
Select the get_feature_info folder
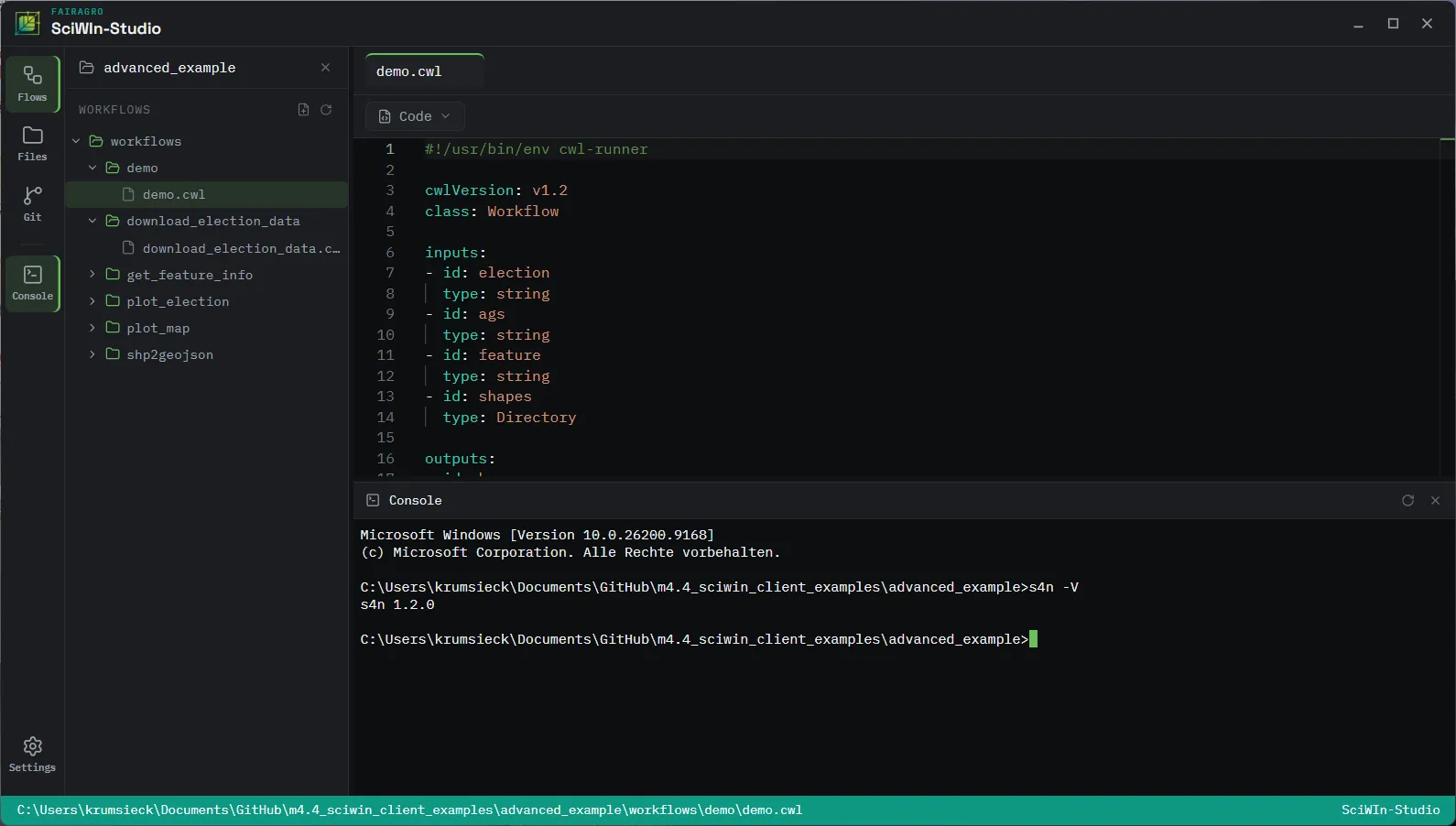click(x=207, y=275)
